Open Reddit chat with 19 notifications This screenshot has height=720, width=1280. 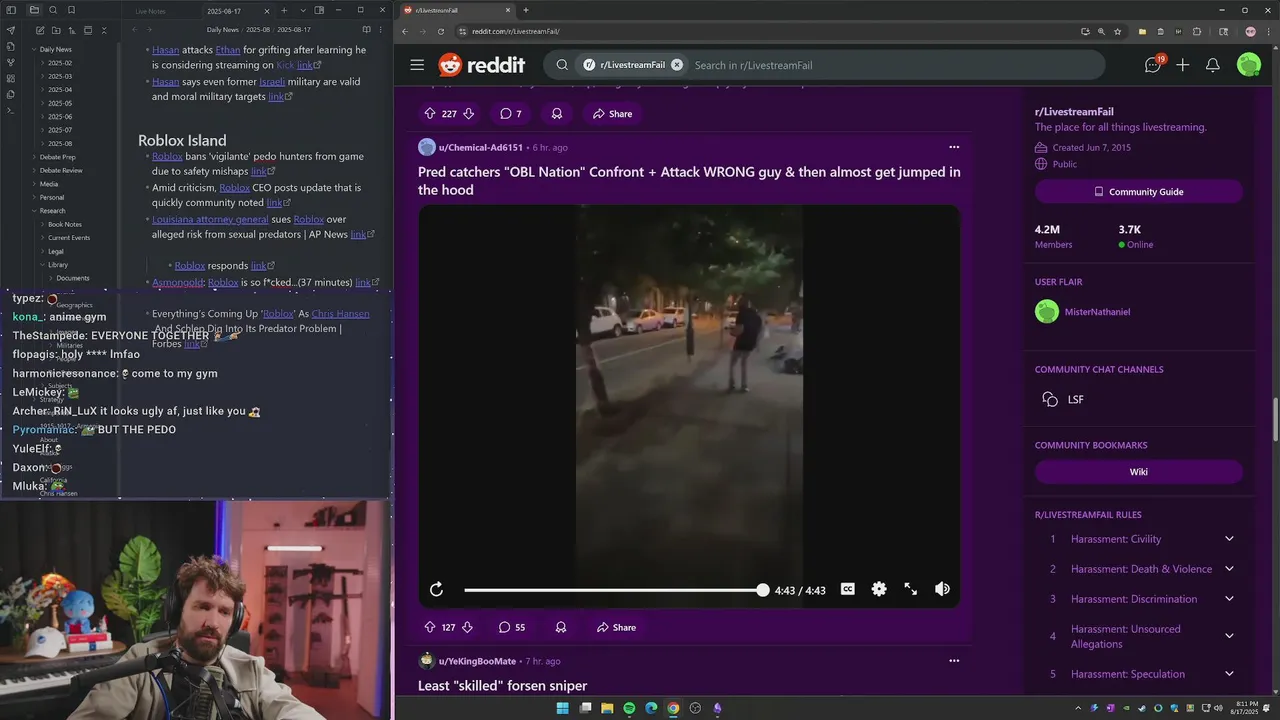pyautogui.click(x=1153, y=65)
